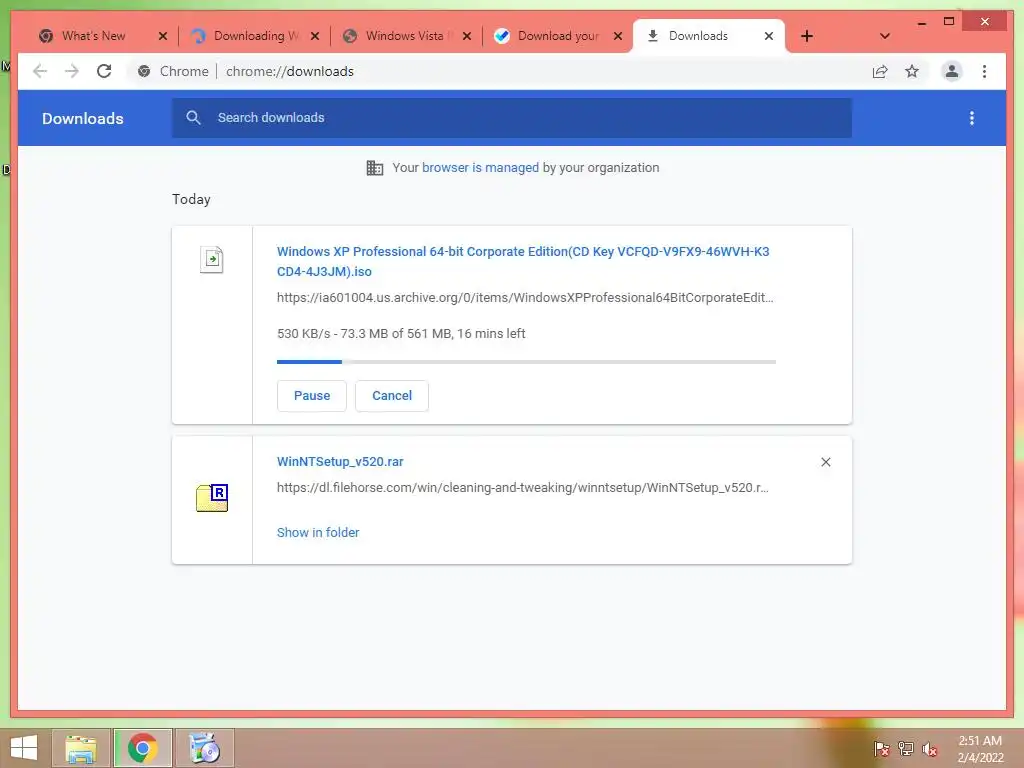Close the Downloads tab

(x=769, y=36)
